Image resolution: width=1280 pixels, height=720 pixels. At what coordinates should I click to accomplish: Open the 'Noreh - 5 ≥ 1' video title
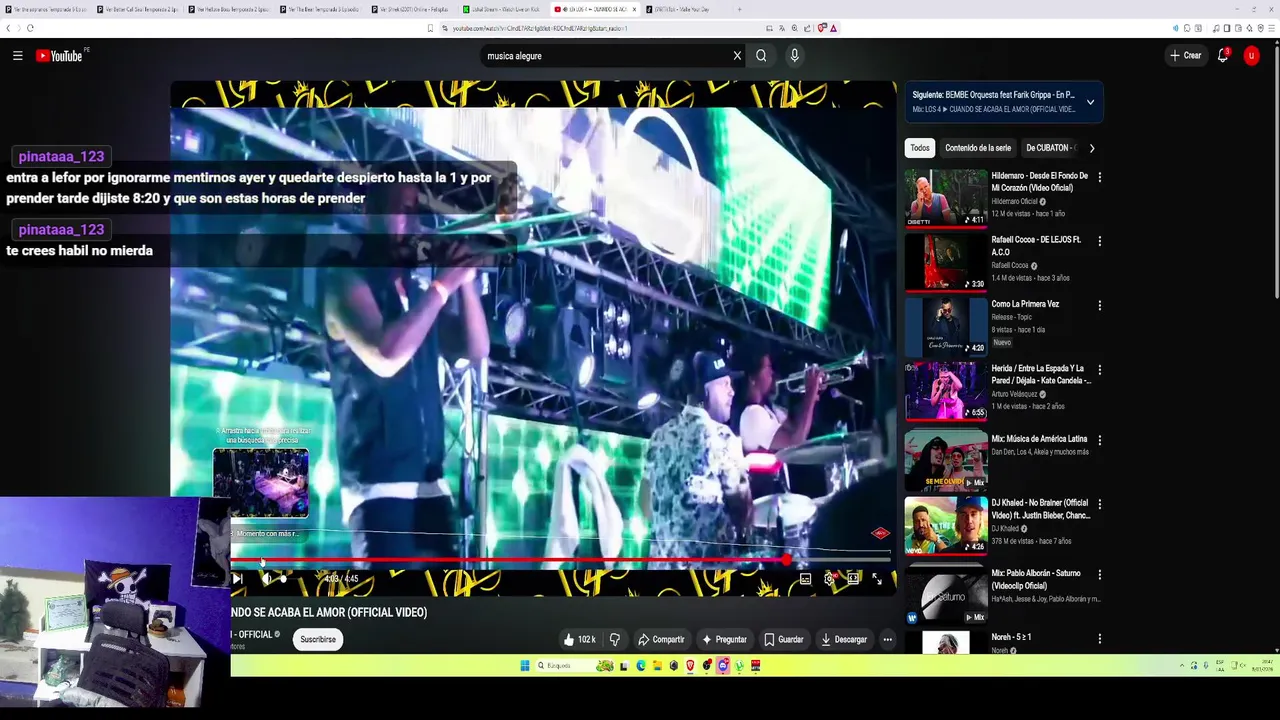1011,637
